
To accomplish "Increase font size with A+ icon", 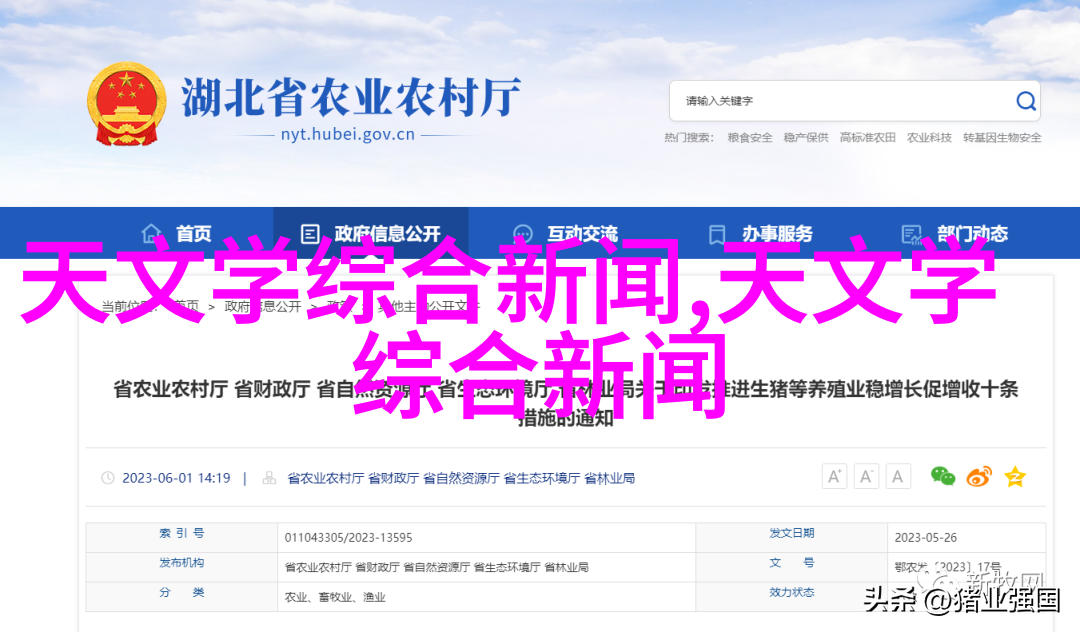I will coord(835,477).
